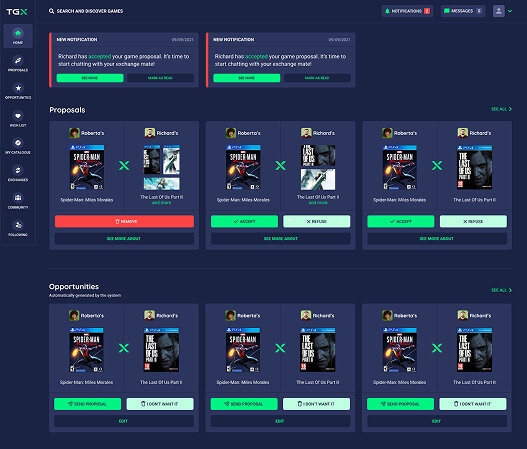527x449 pixels.
Task: Click The Last Of Us cover in first Opportunities card
Action: pos(161,350)
